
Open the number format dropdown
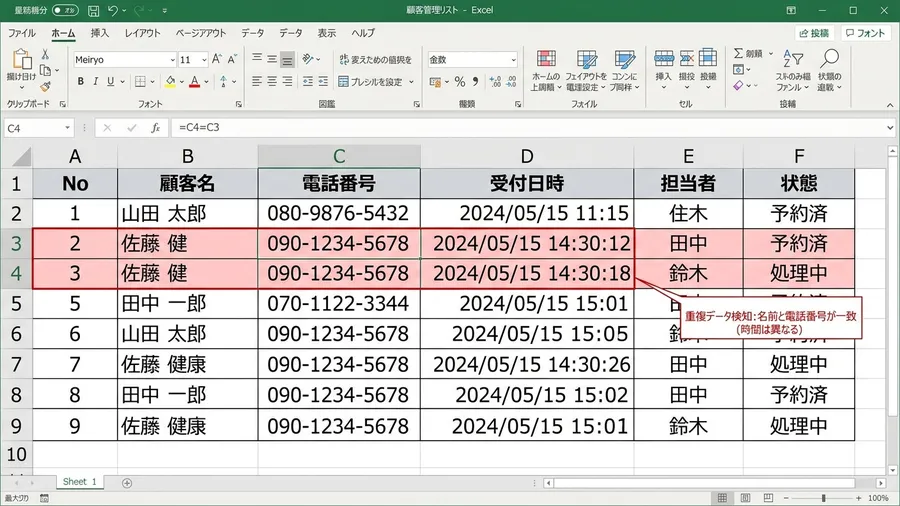(513, 60)
